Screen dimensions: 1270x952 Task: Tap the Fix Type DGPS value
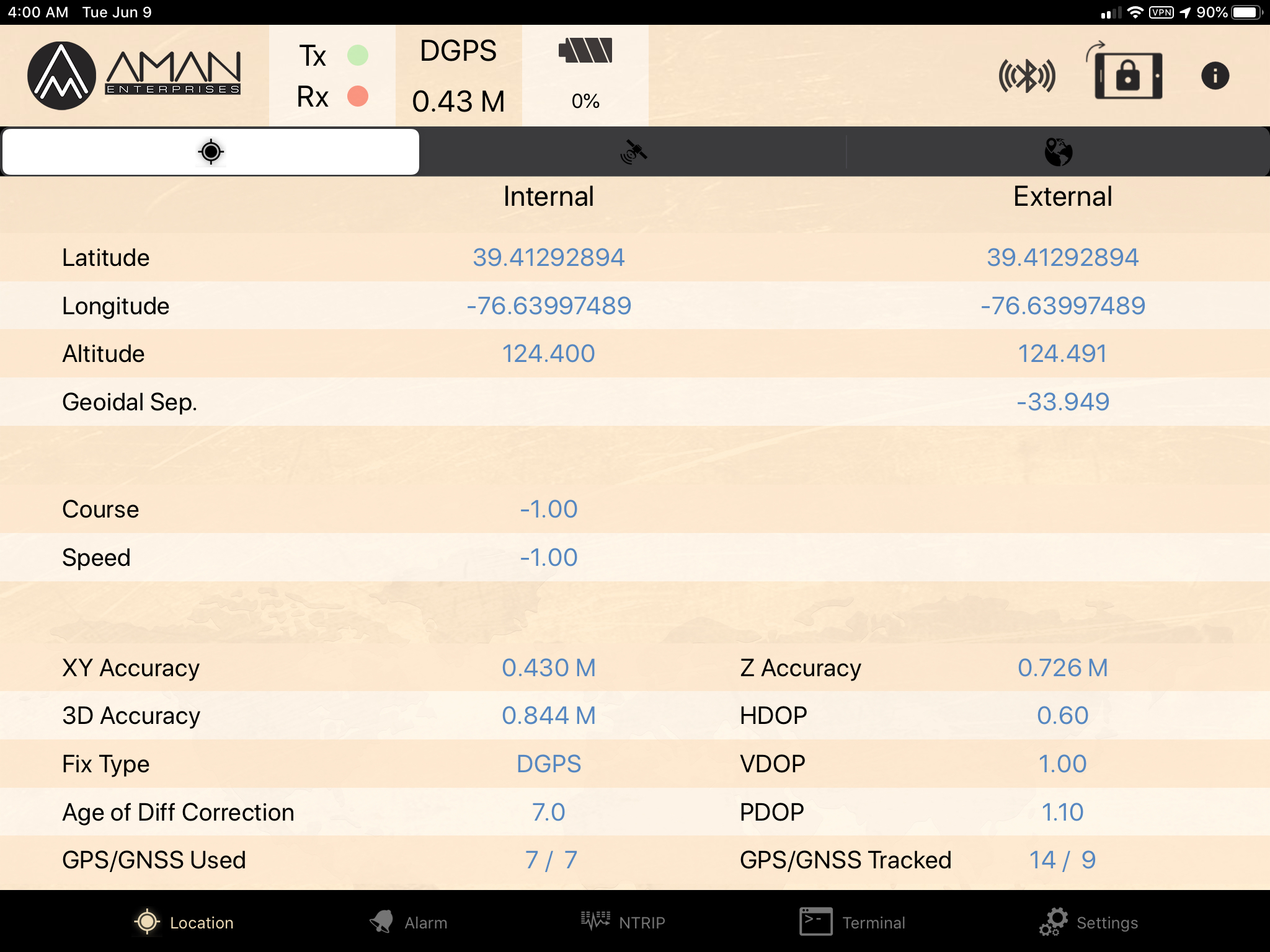coord(548,764)
